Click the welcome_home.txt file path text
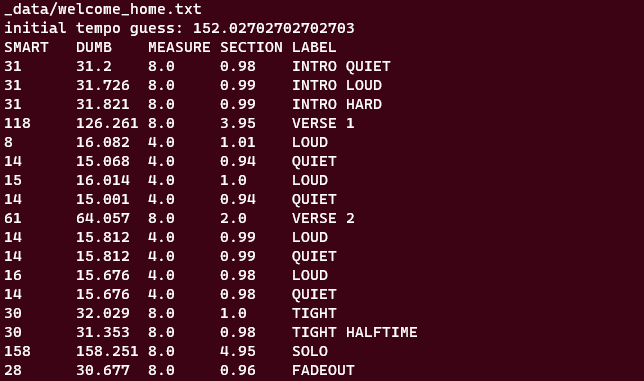 click(103, 9)
